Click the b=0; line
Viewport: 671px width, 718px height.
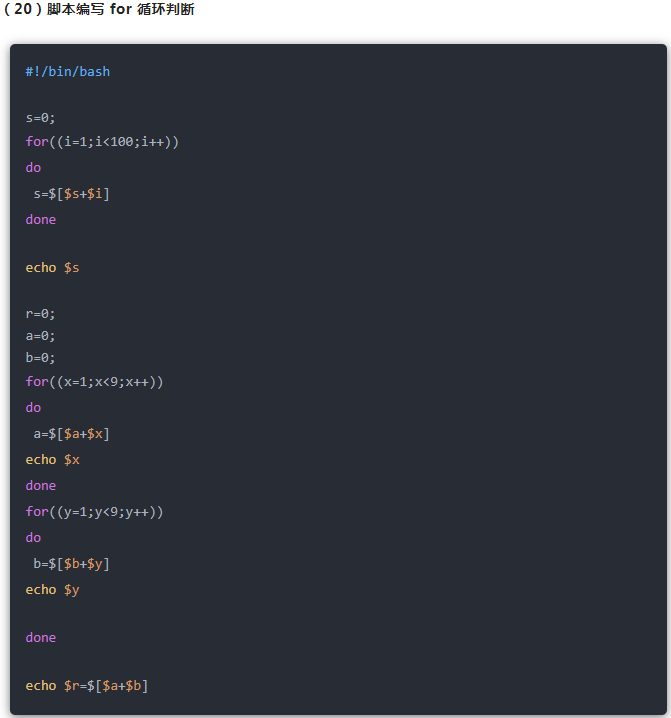point(40,358)
